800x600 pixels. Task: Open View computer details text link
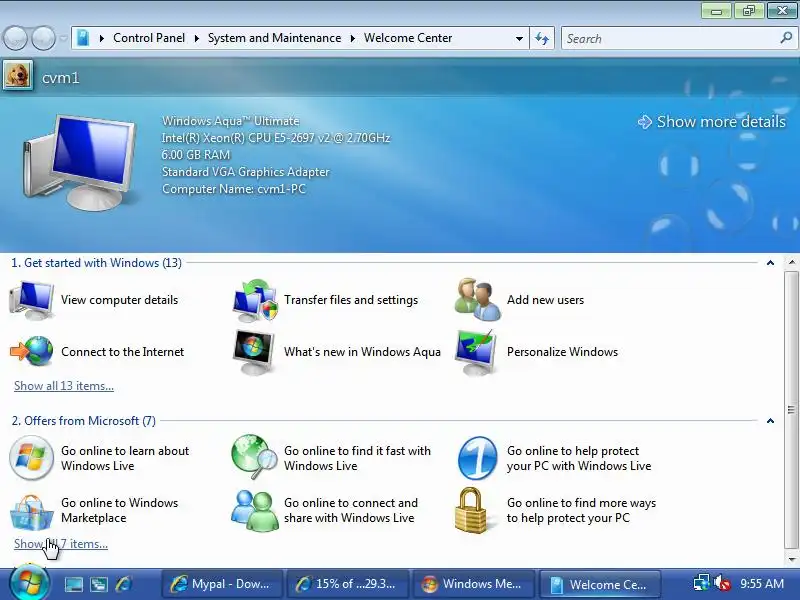pyautogui.click(x=119, y=300)
